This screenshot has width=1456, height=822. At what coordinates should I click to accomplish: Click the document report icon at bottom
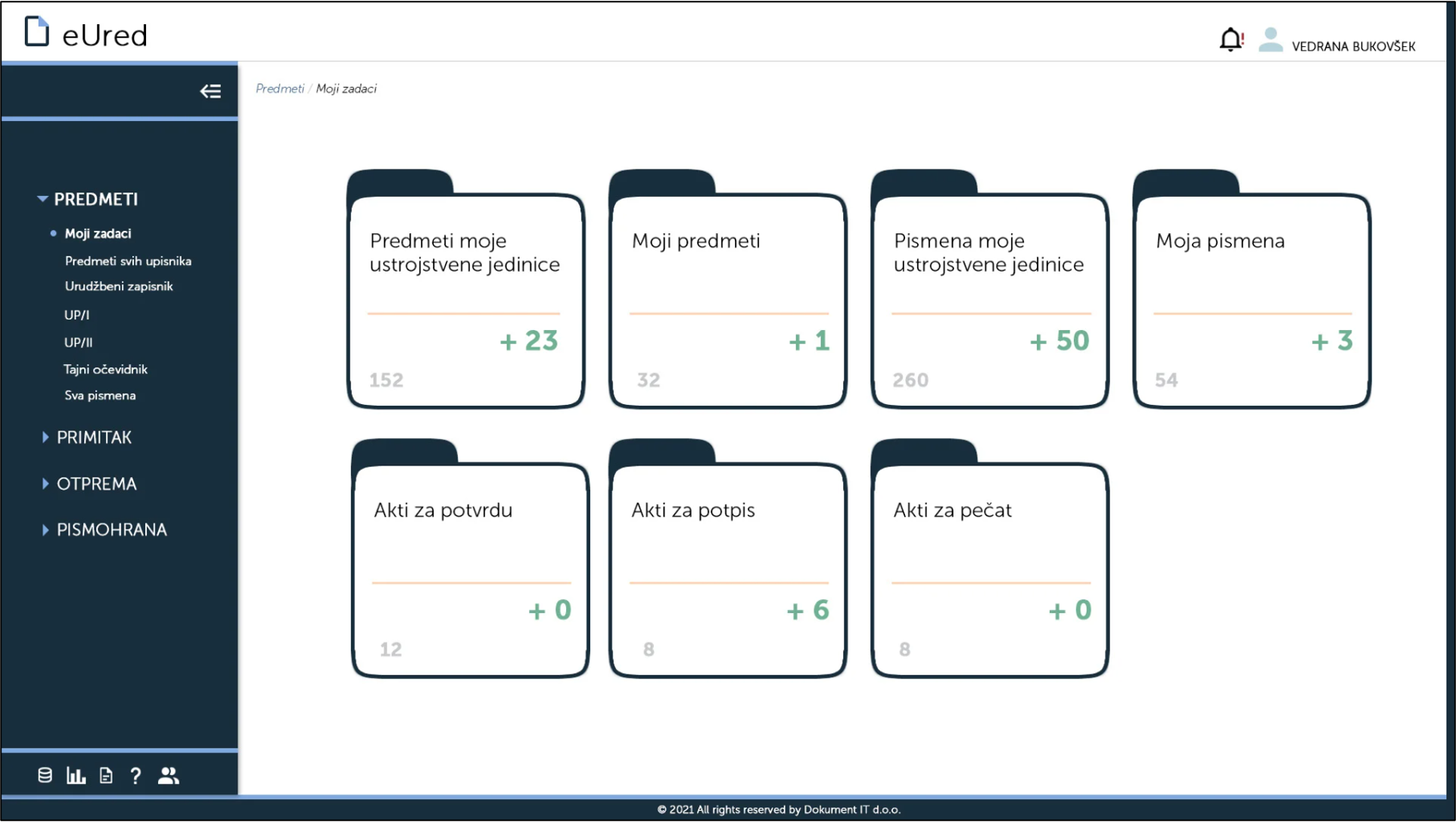coord(106,775)
